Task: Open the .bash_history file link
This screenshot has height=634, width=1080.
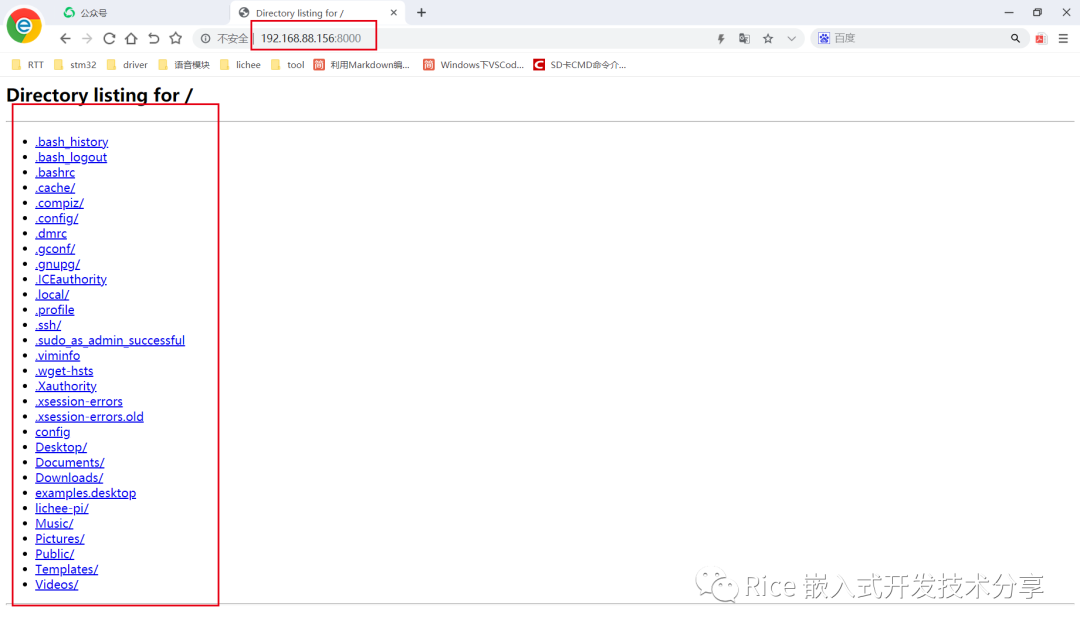Action: (72, 142)
